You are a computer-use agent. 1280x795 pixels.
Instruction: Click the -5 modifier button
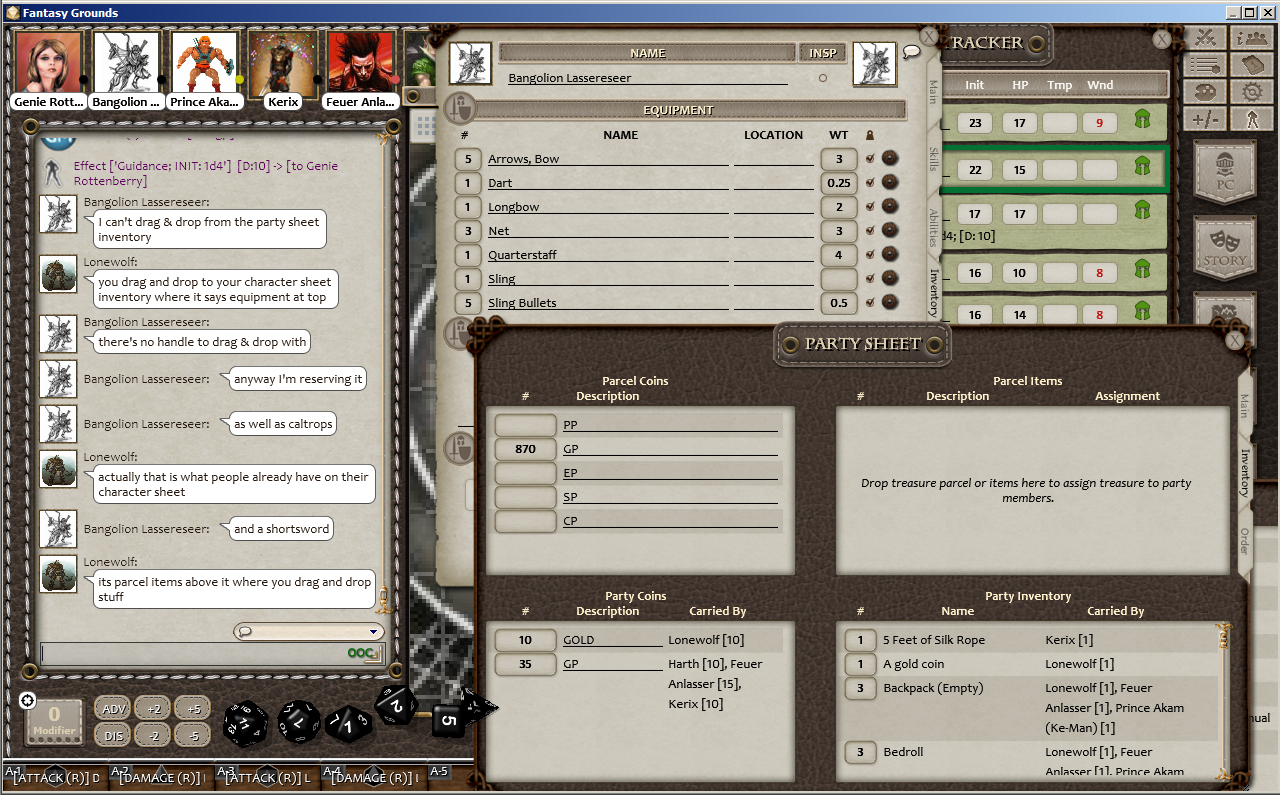click(x=193, y=735)
